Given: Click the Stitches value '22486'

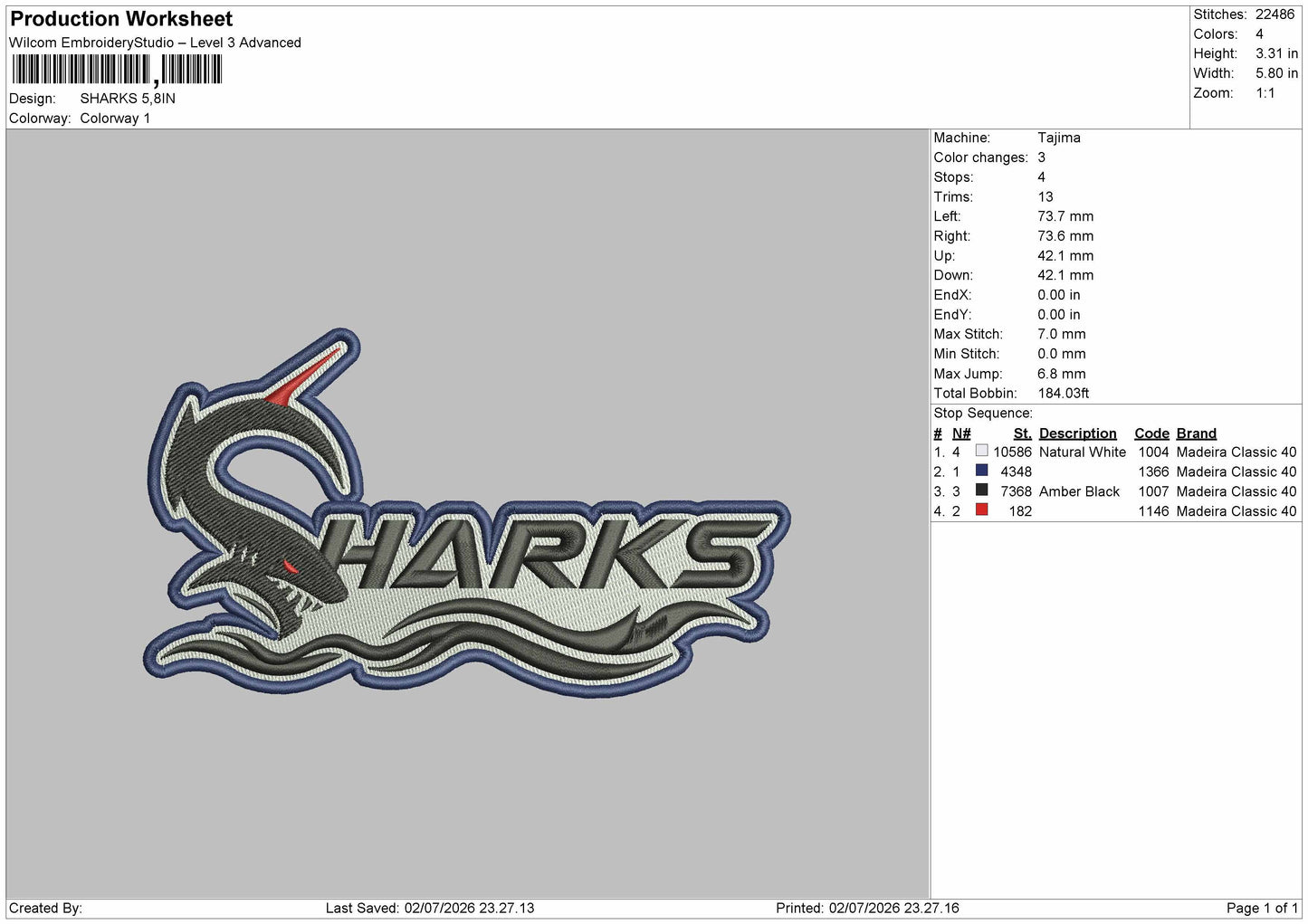Looking at the screenshot, I should [x=1275, y=14].
